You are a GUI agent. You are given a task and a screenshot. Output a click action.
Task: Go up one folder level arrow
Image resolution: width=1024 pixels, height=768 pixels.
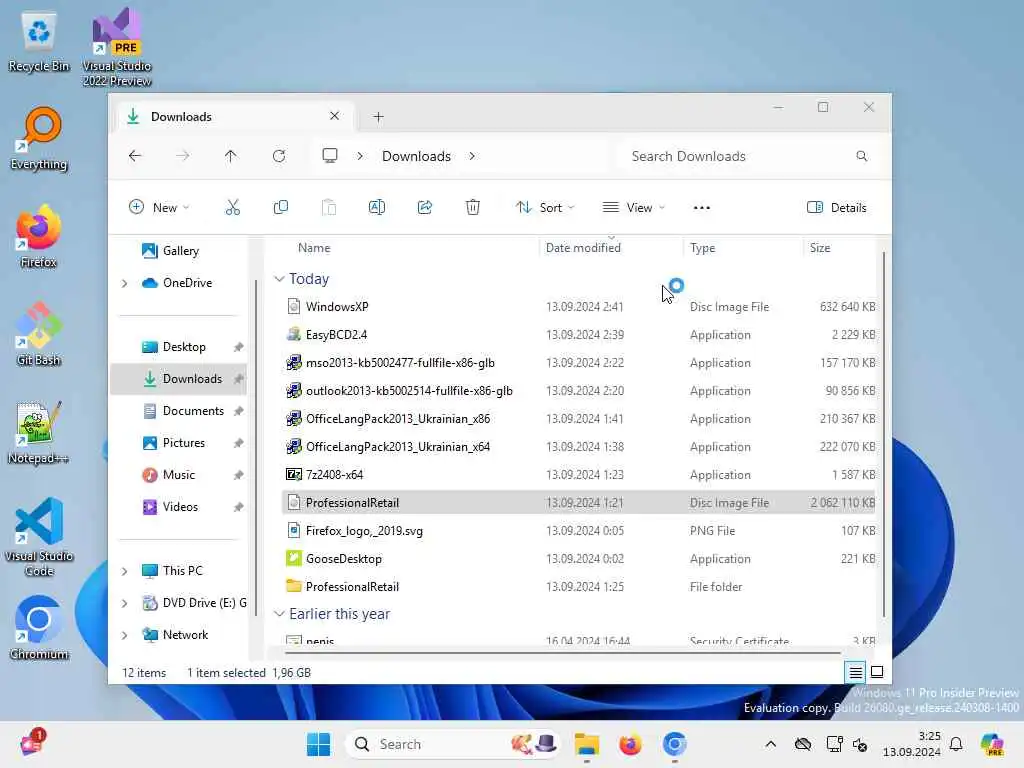(x=231, y=156)
